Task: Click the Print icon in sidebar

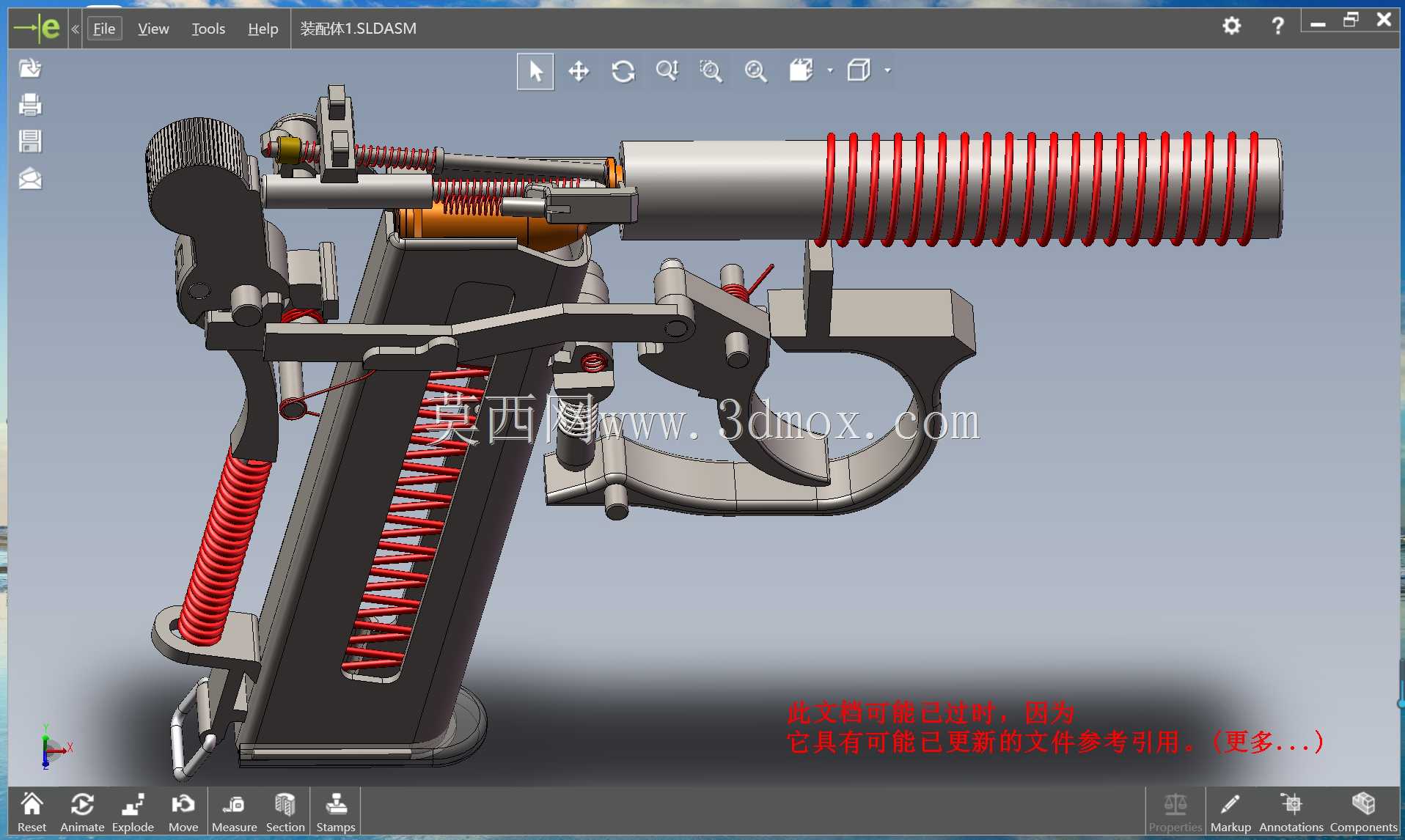Action: coord(30,105)
